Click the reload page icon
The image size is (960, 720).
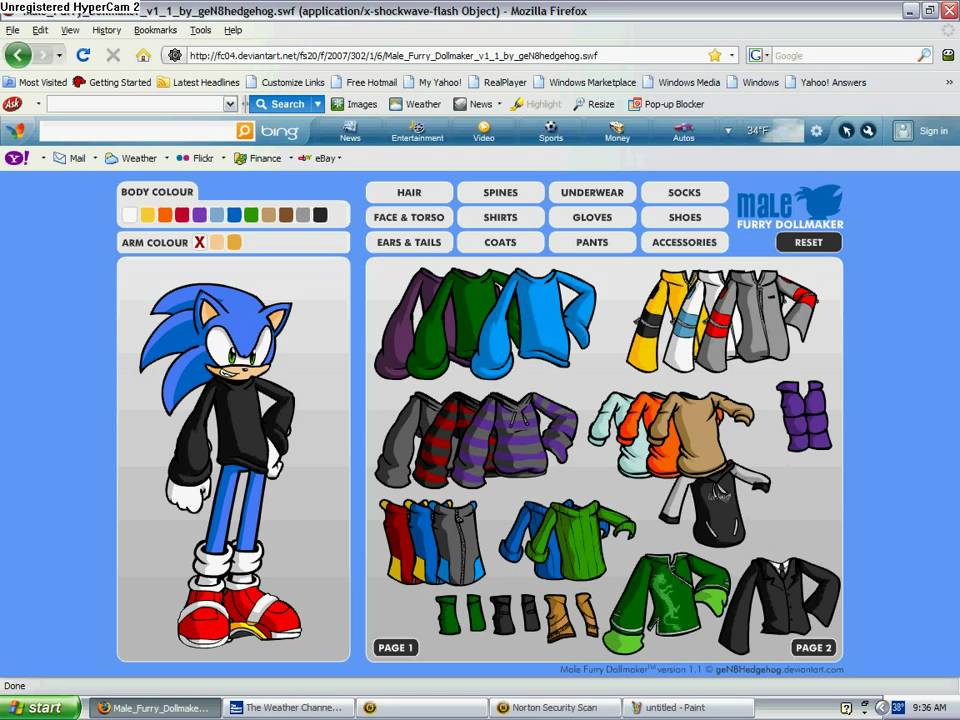coord(83,55)
